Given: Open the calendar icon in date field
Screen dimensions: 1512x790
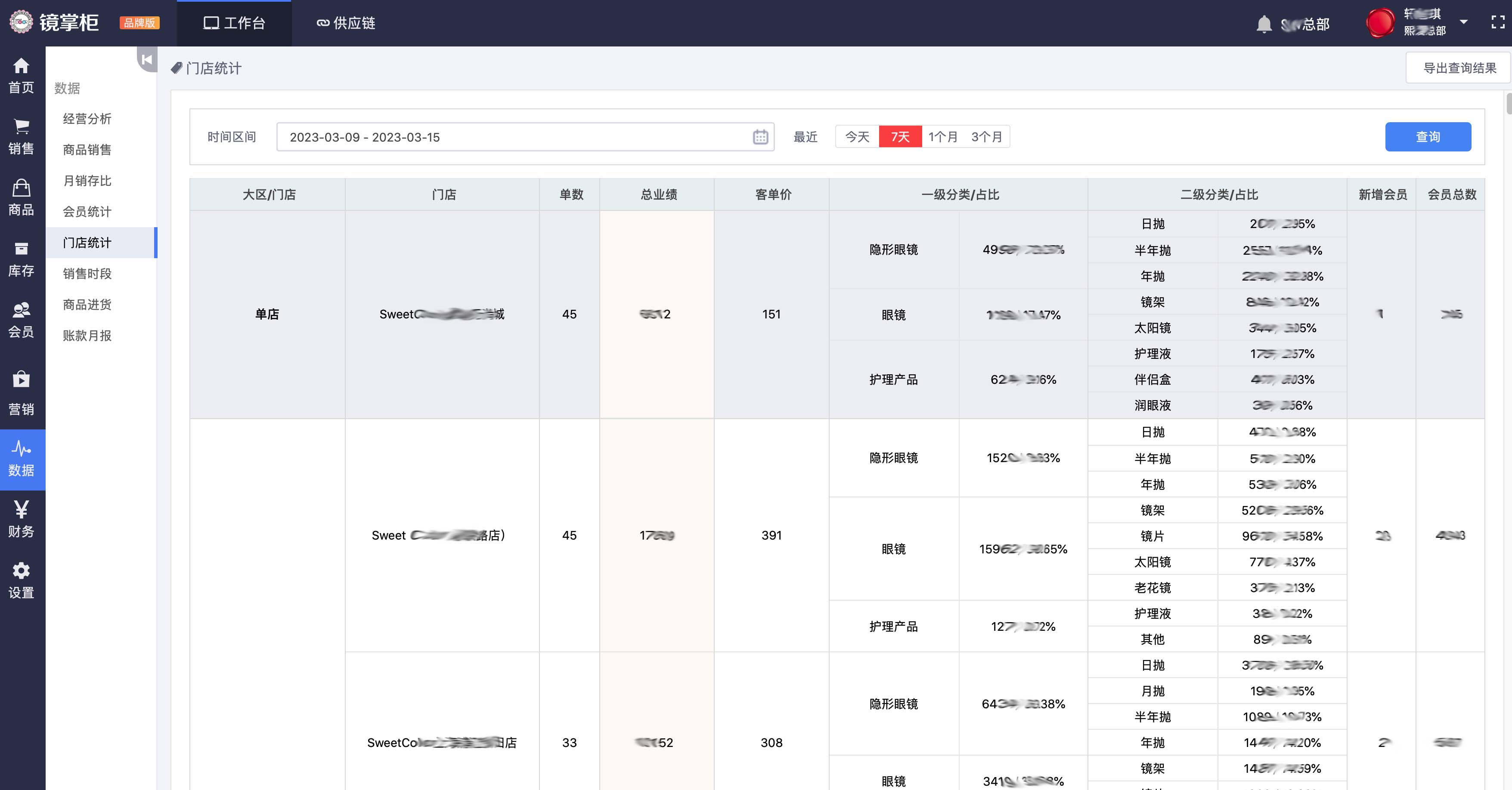Looking at the screenshot, I should point(760,137).
